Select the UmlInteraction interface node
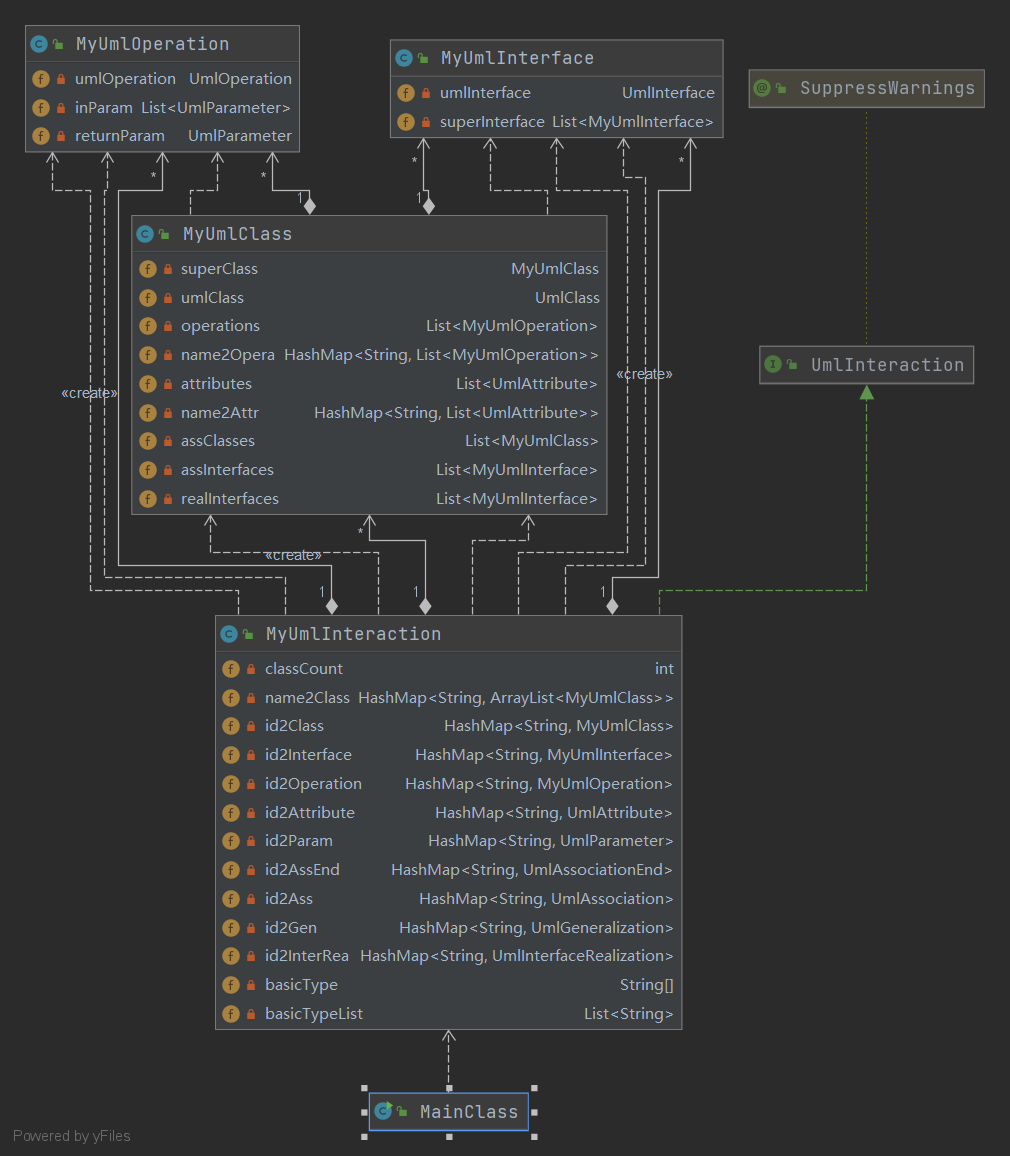The image size is (1010, 1156). pyautogui.click(x=866, y=364)
